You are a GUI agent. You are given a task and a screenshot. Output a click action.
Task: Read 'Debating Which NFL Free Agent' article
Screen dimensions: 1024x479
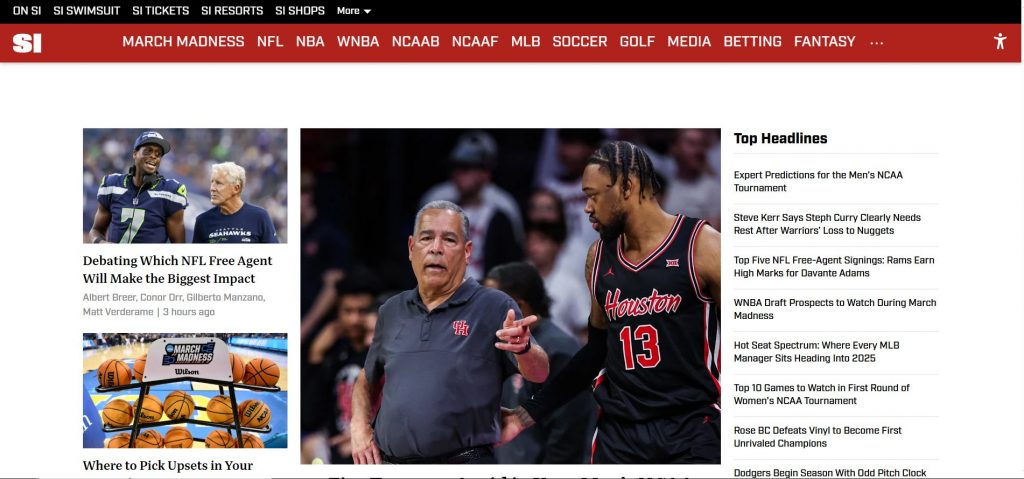tap(178, 269)
